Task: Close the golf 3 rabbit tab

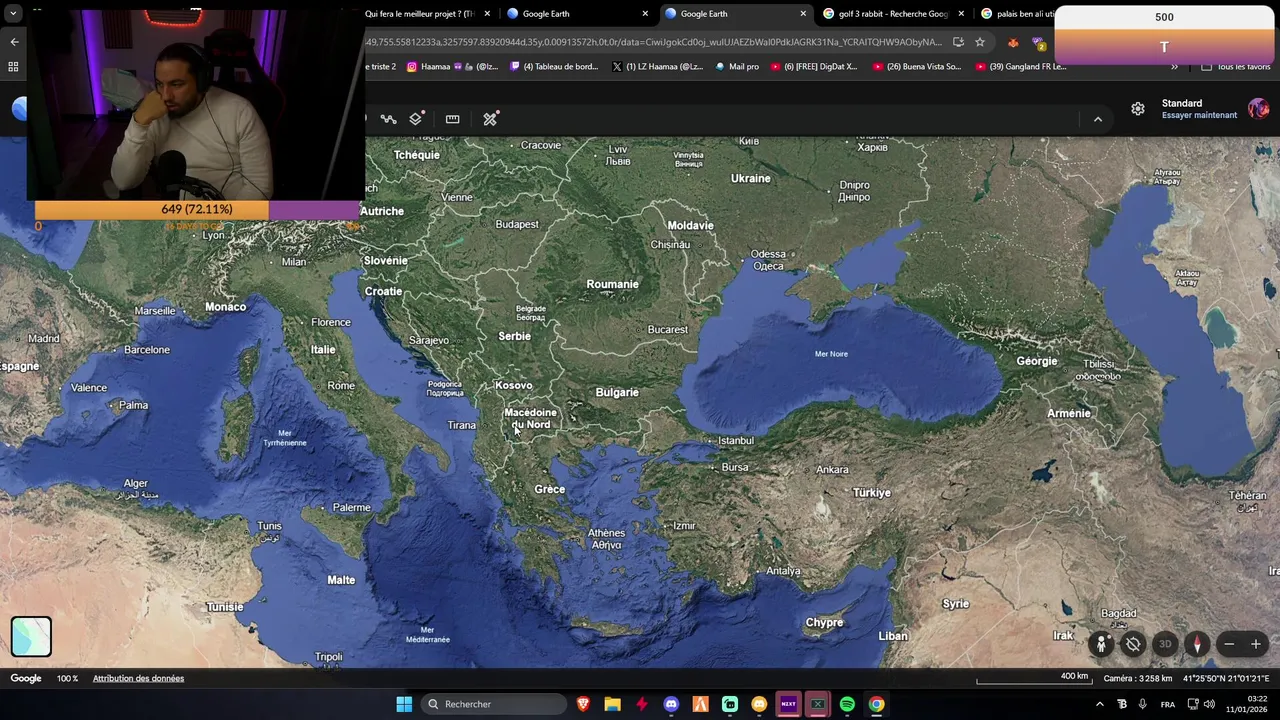Action: pyautogui.click(x=961, y=14)
